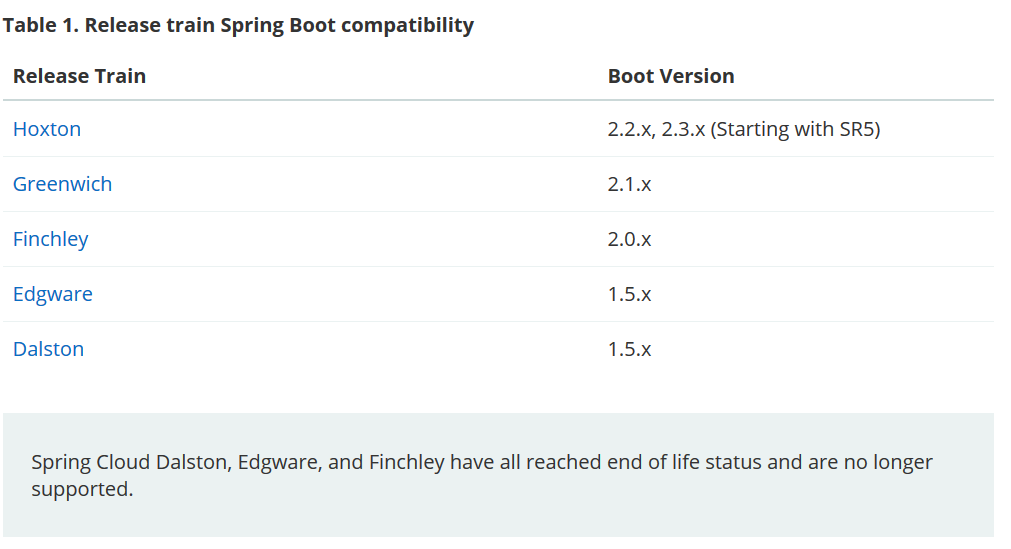
Task: Open the Edgware release train link
Action: (53, 294)
